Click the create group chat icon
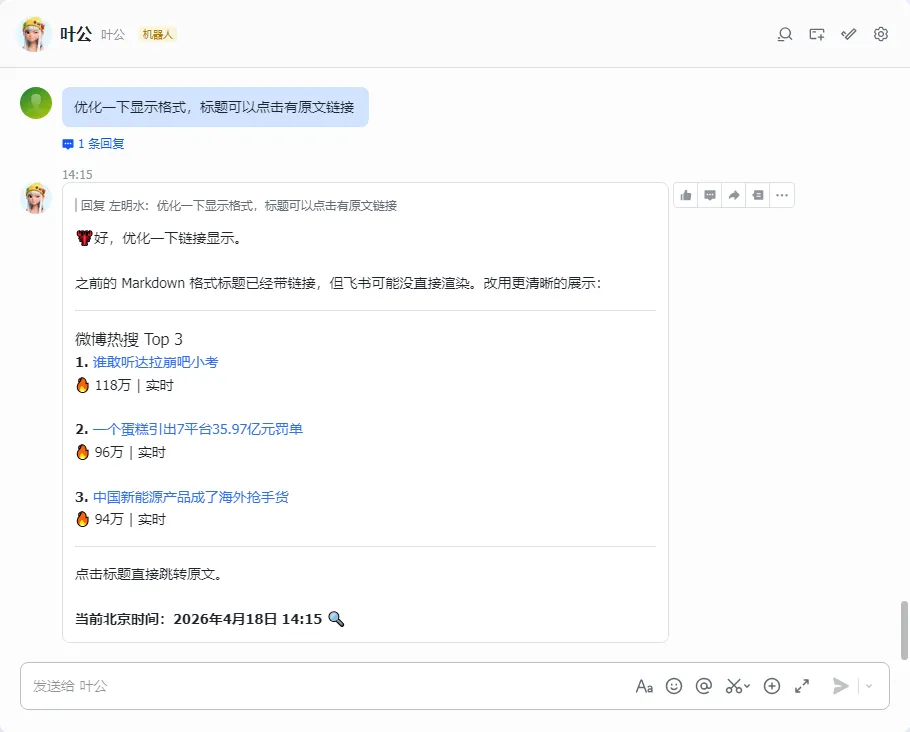Screen dimensions: 910x732 point(817,34)
